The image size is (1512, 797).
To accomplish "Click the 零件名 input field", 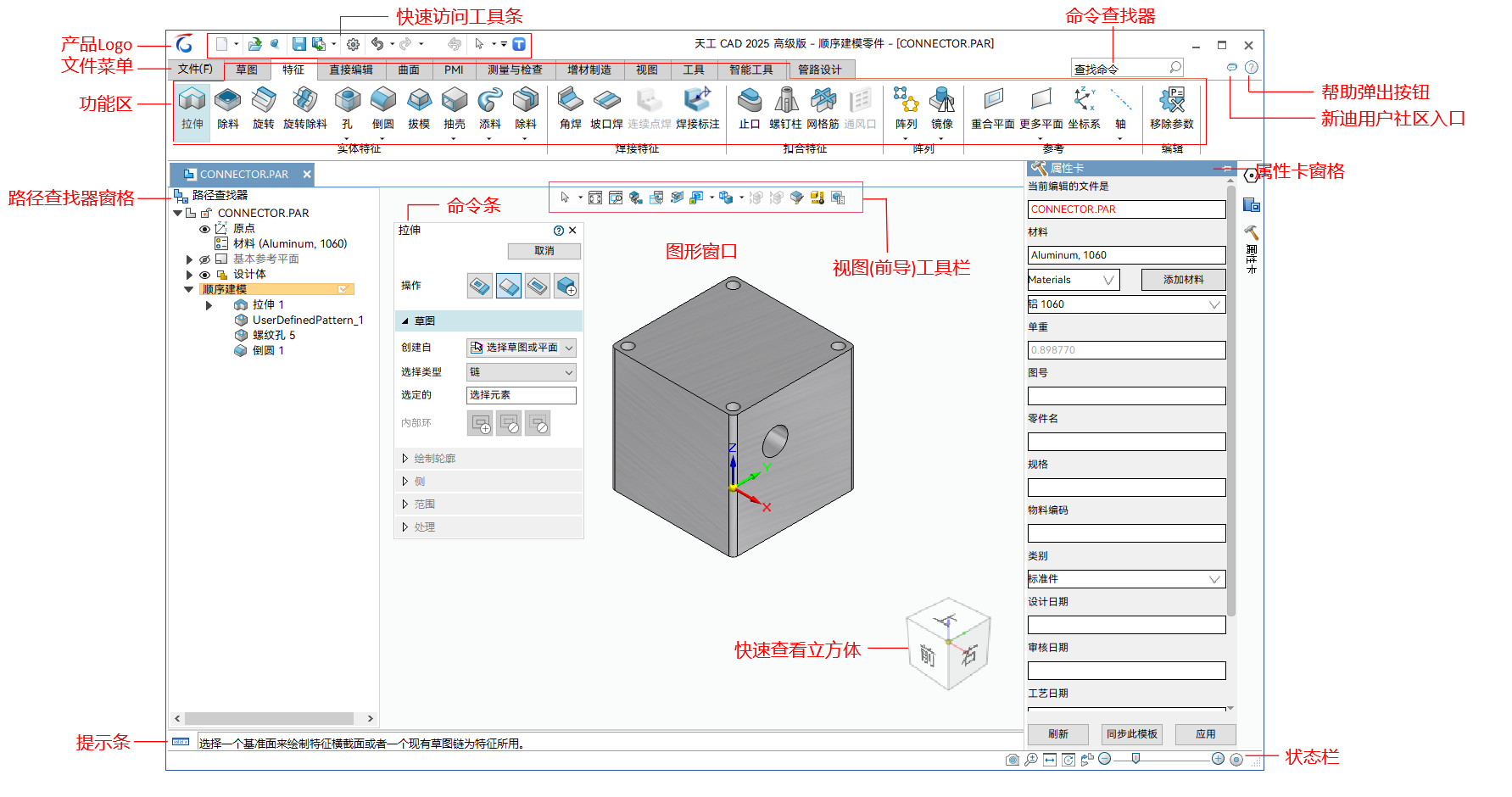I will 1126,442.
